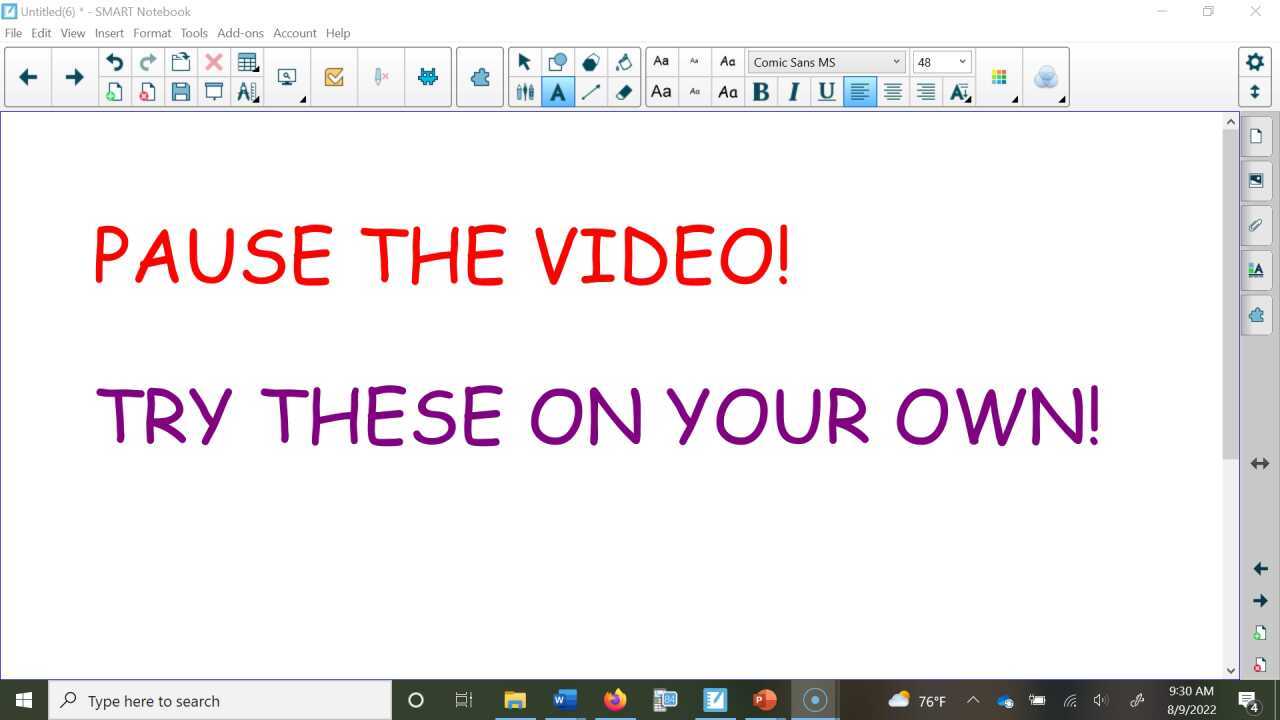Save the Untitled(6) notebook
Screen dimensions: 1280x720
[181, 92]
